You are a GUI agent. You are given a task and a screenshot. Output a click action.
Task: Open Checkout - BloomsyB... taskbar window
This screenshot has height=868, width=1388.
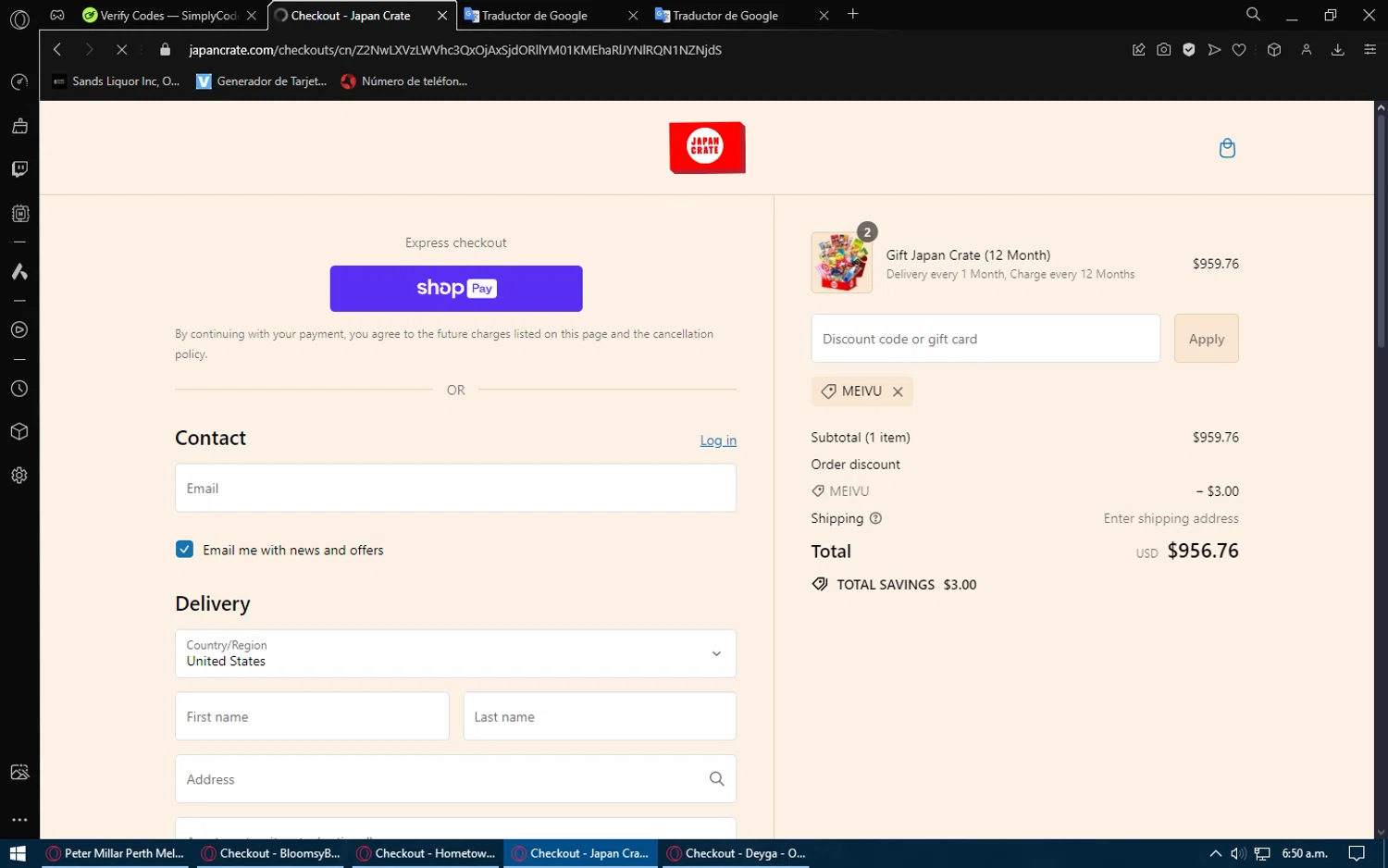pyautogui.click(x=270, y=853)
